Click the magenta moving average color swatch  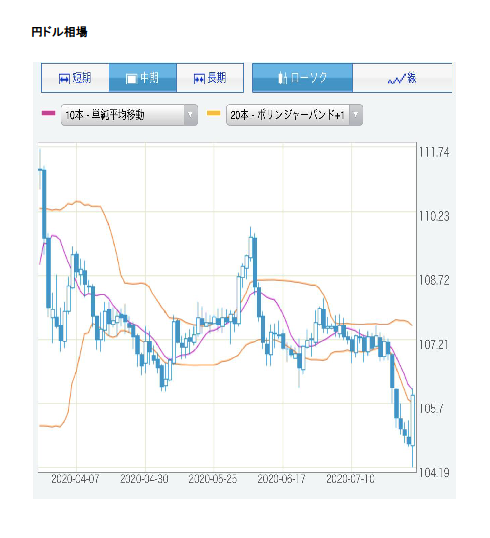48,113
